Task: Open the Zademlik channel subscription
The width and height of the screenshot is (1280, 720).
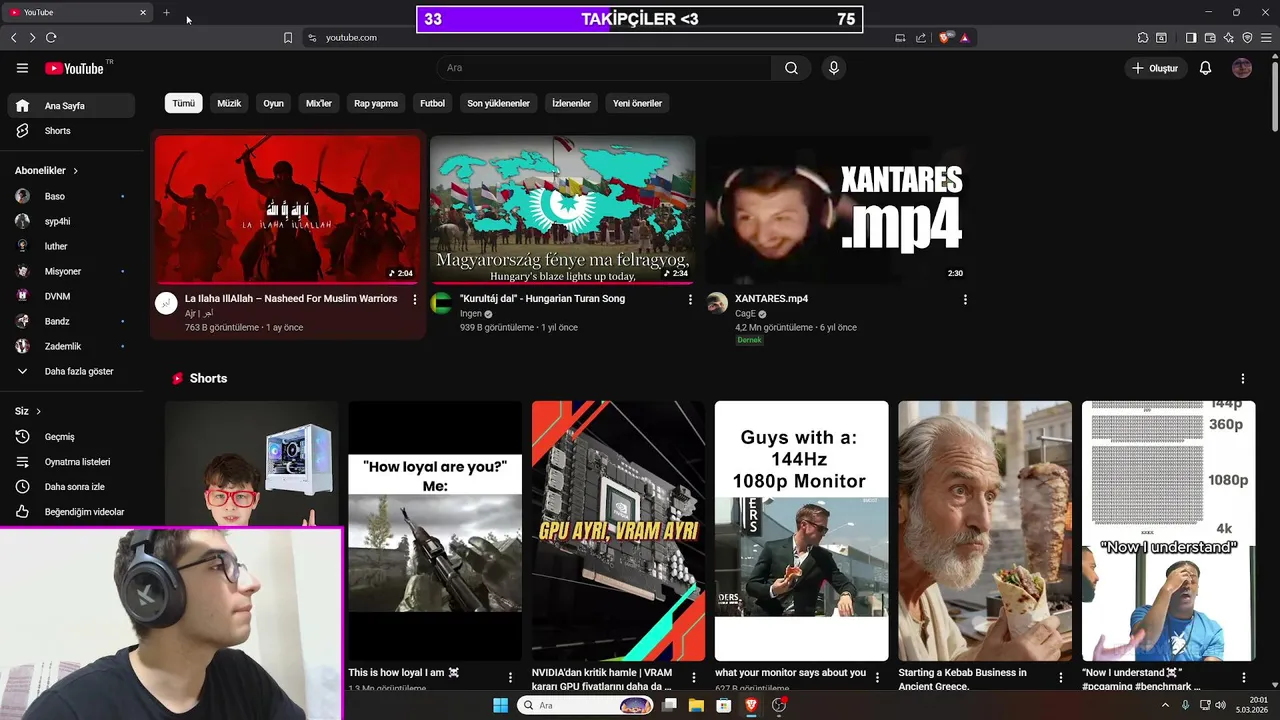Action: click(71, 346)
